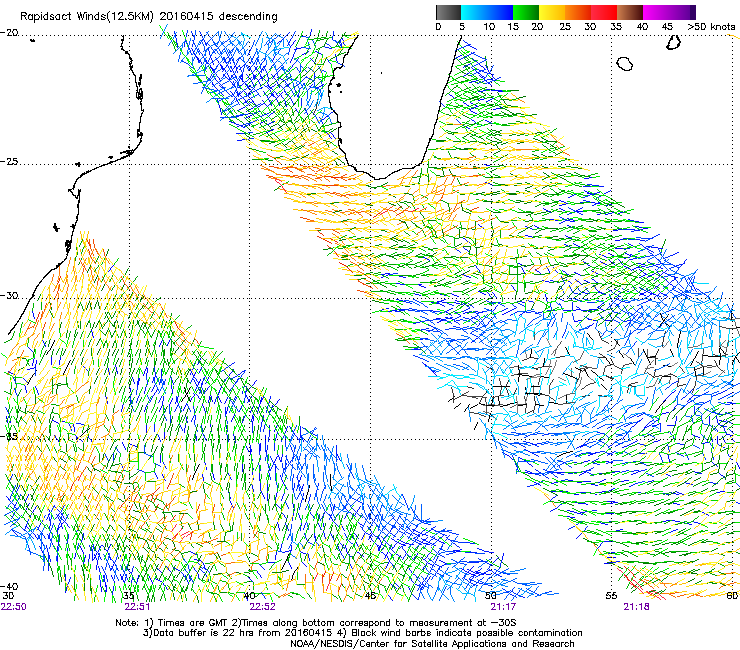This screenshot has height=650, width=740.
Task: Click the '35' longitude label above 22:51
Action: tap(129, 596)
